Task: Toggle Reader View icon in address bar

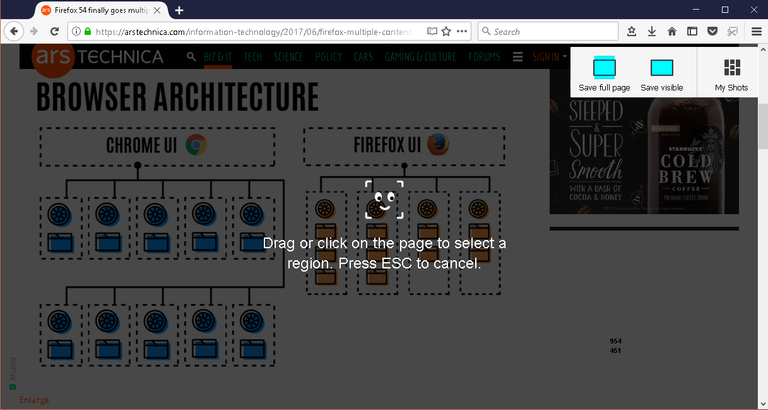Action: tap(432, 32)
